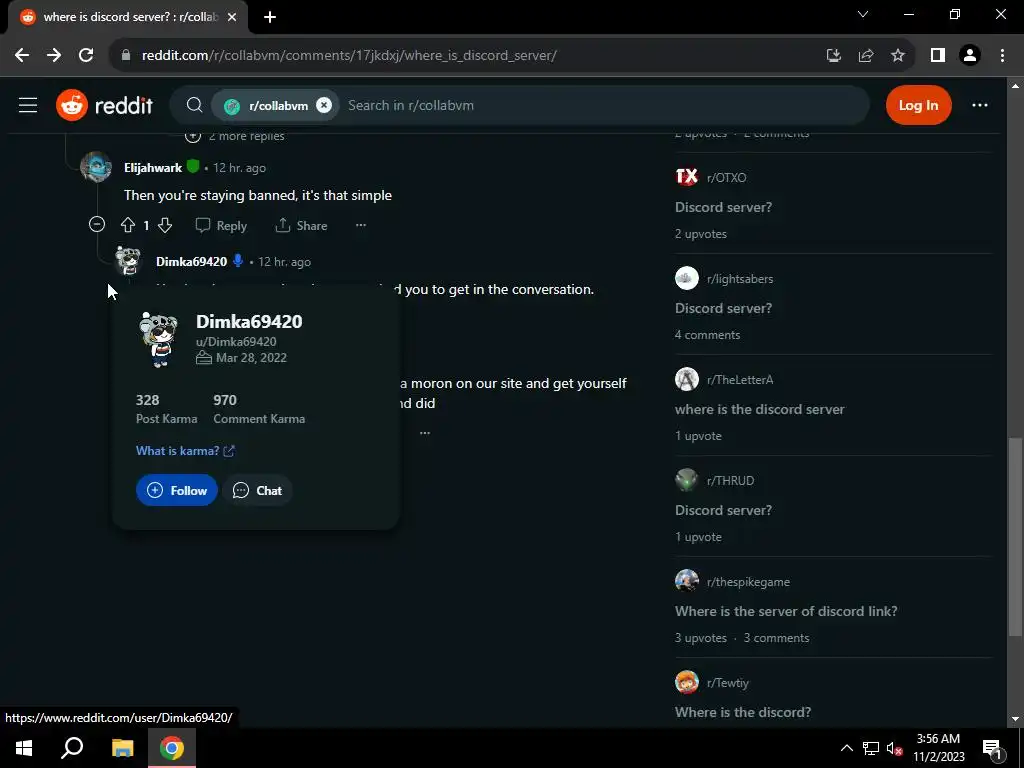Click the Reddit logo home link
Viewport: 1024px width, 768px height.
[x=104, y=105]
